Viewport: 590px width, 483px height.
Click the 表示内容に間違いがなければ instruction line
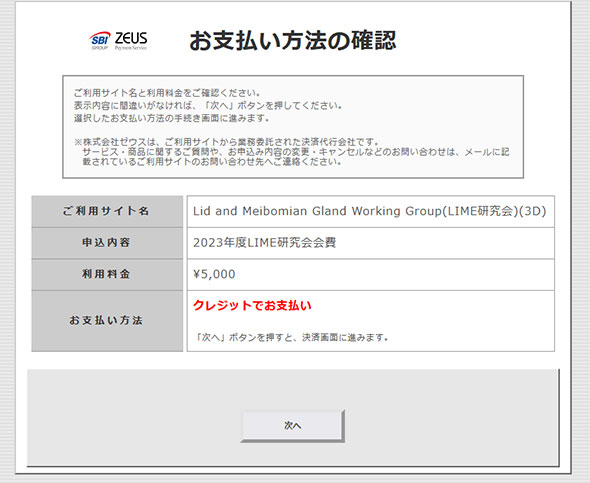(208, 105)
